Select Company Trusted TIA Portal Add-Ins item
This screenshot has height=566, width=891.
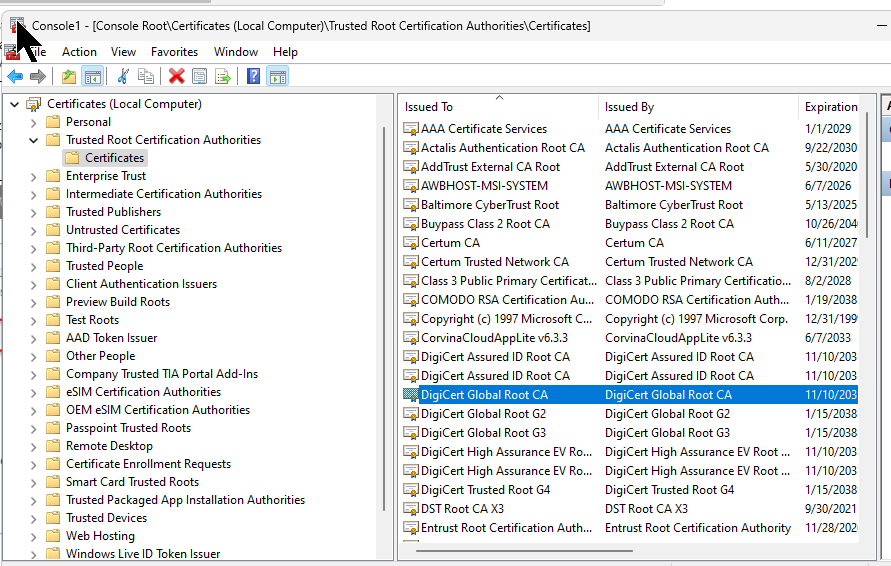pos(162,374)
